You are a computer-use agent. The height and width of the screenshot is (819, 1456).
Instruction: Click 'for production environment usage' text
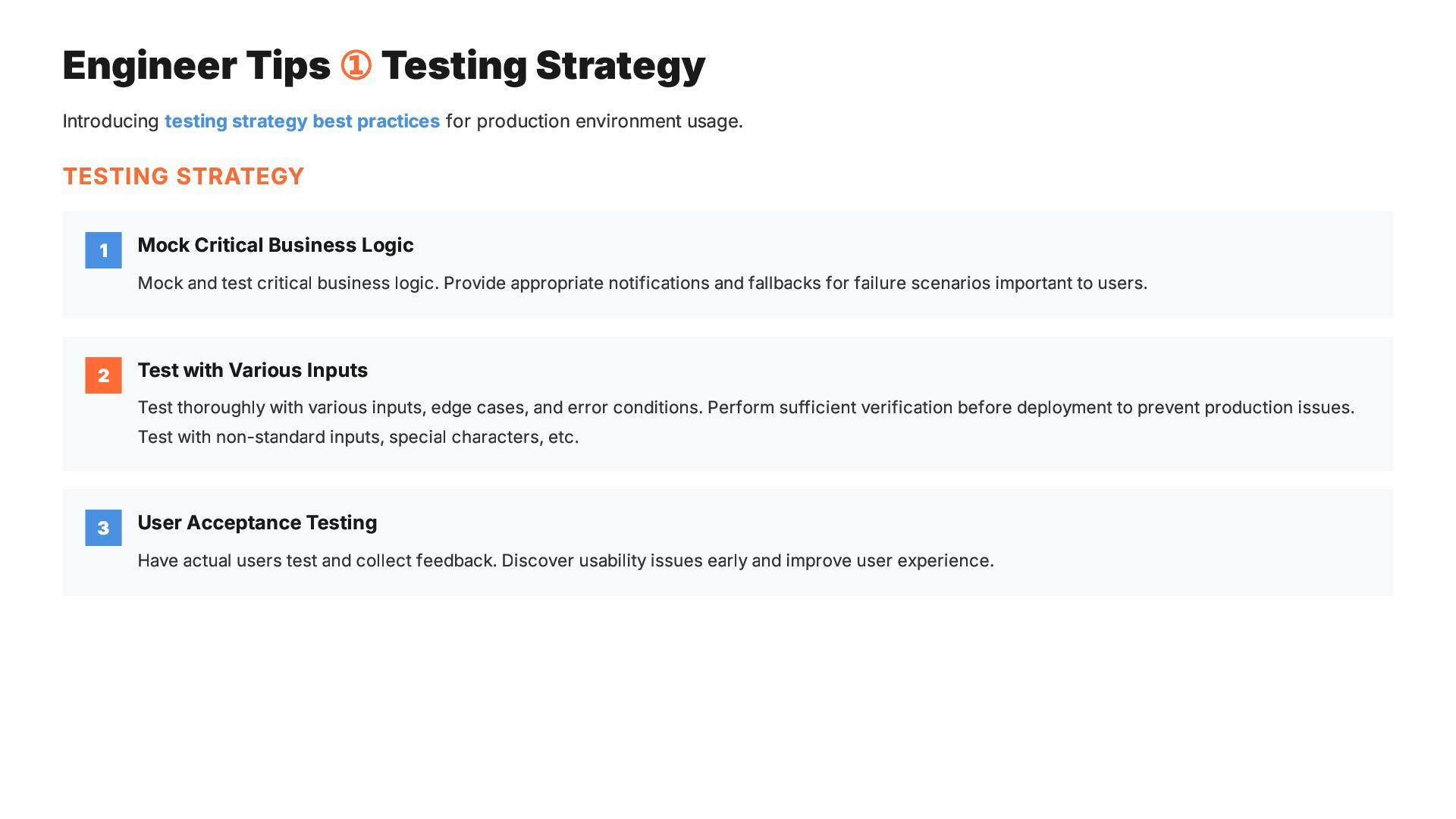click(x=594, y=121)
